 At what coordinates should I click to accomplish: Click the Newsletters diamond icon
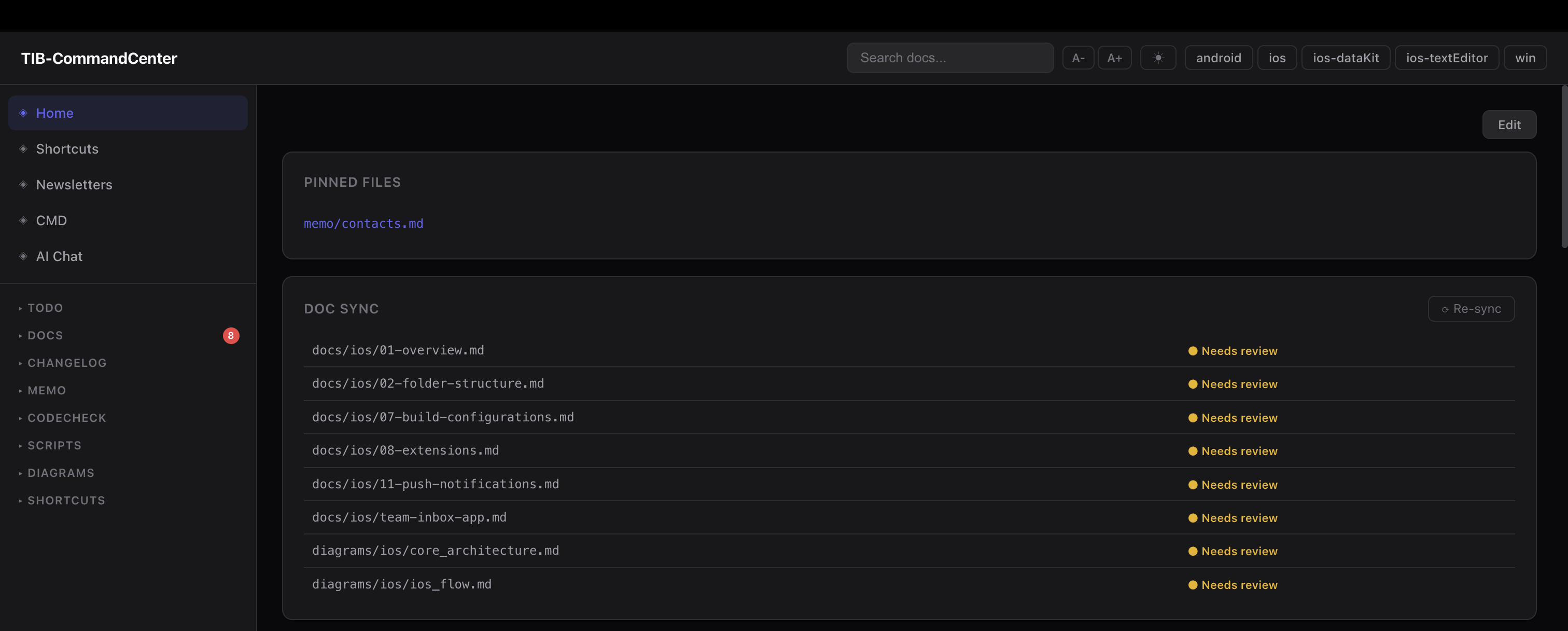[23, 185]
